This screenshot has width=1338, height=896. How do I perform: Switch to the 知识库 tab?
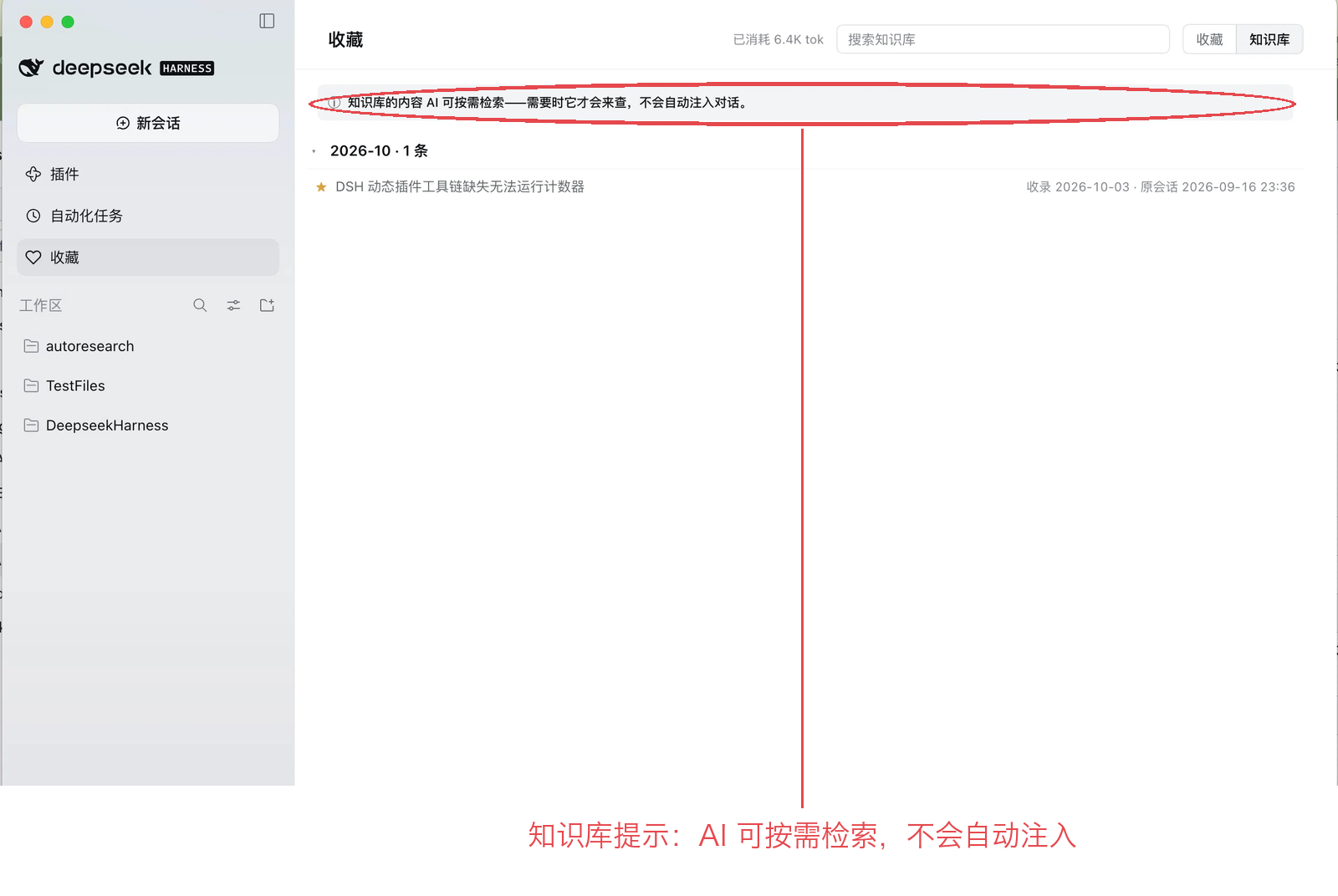click(x=1269, y=39)
